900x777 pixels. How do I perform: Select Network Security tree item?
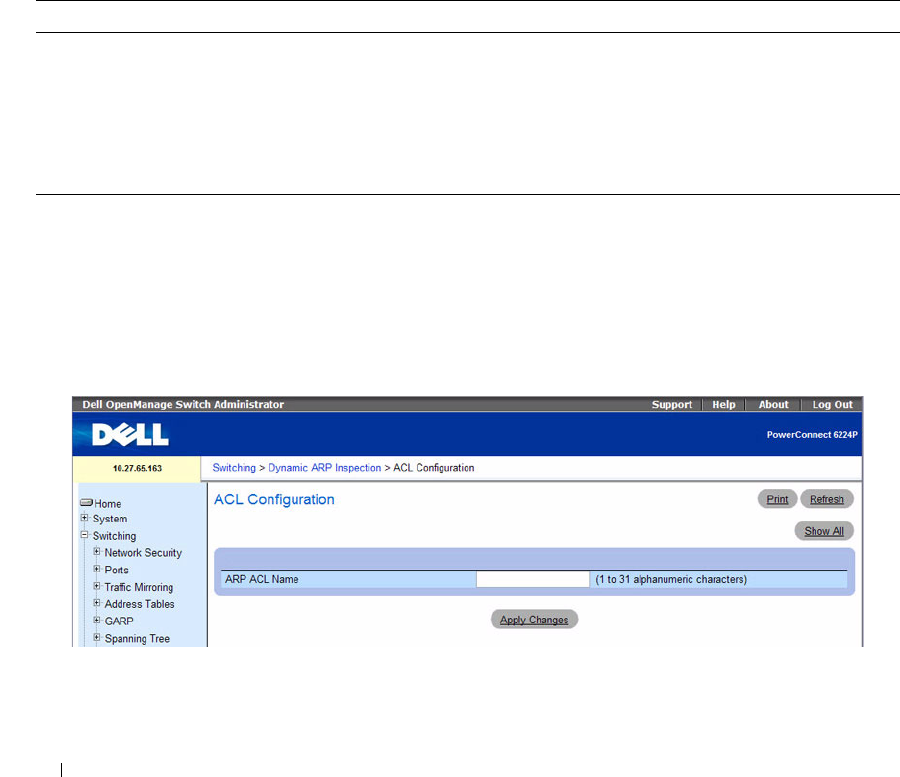pos(143,553)
